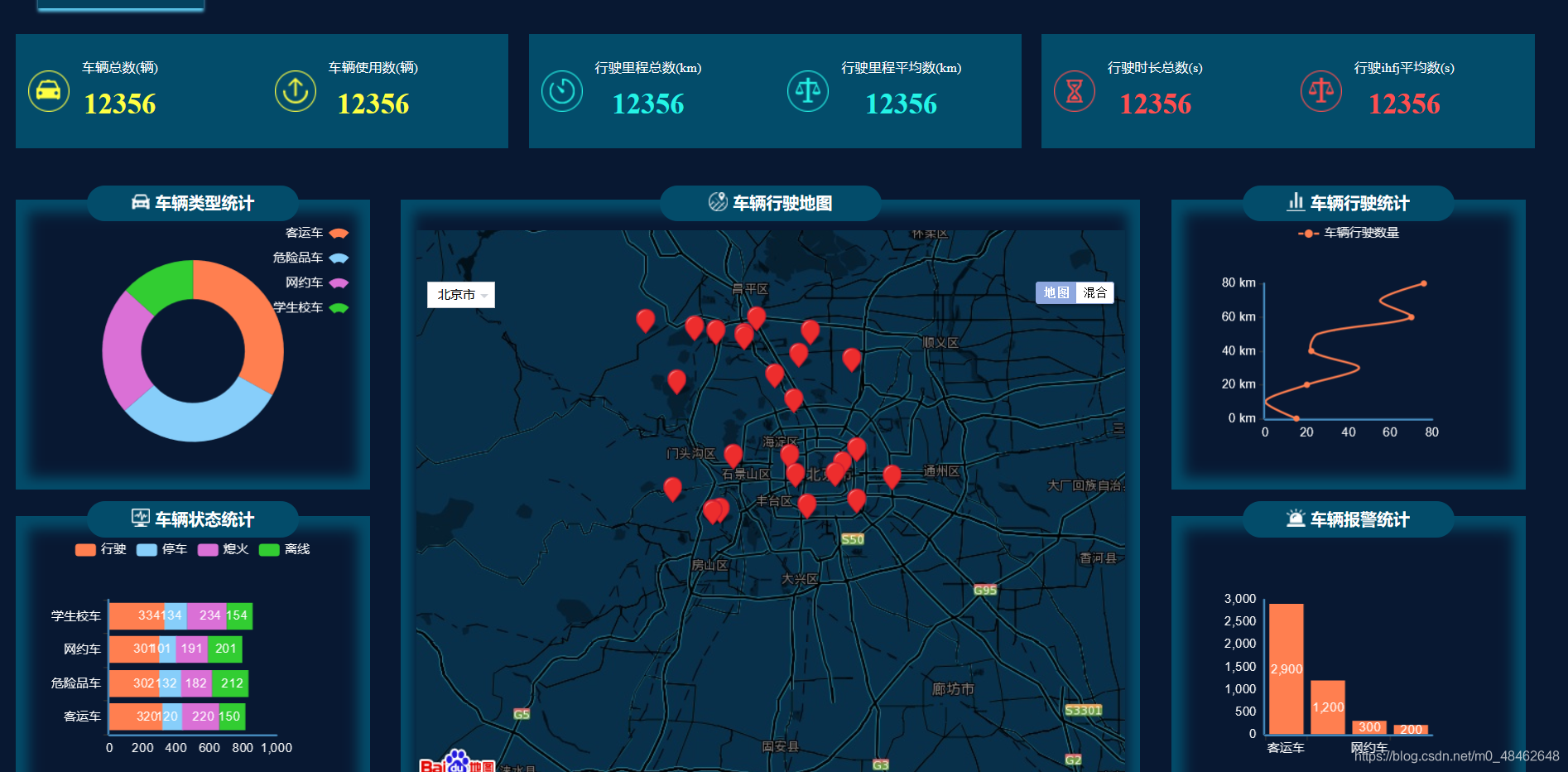Click 行驶里程总数(km) label
This screenshot has width=1568, height=772.
point(648,68)
